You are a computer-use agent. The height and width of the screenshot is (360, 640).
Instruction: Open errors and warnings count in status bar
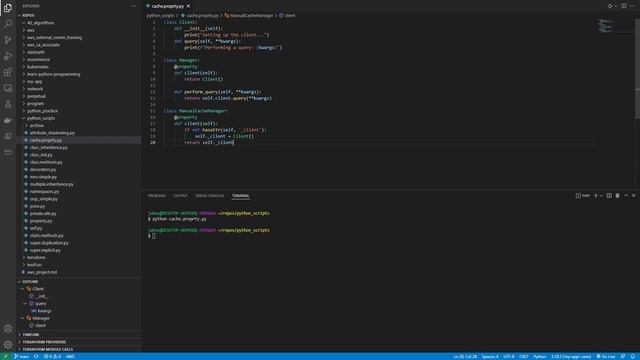pos(52,357)
